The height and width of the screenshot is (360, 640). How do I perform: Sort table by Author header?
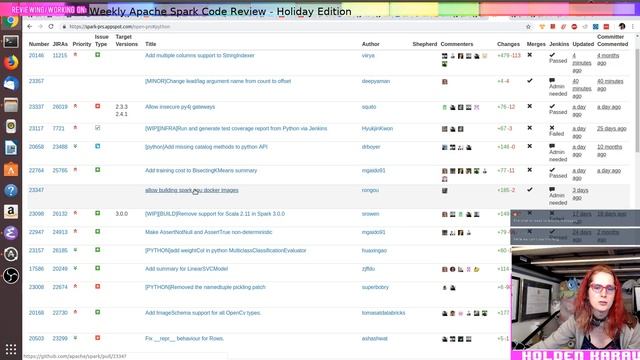[x=371, y=44]
